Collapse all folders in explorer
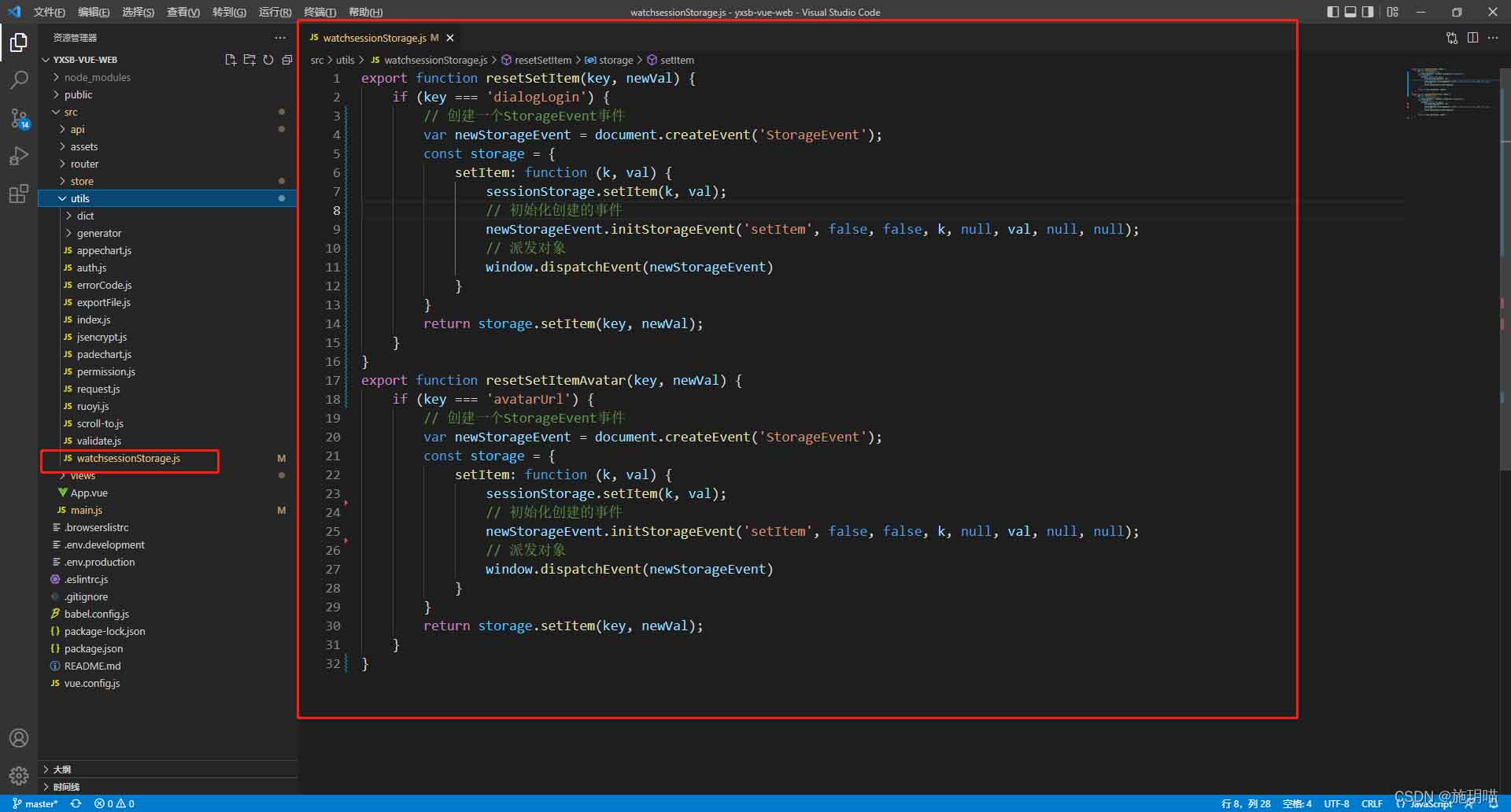This screenshot has height=812, width=1511. coord(287,60)
